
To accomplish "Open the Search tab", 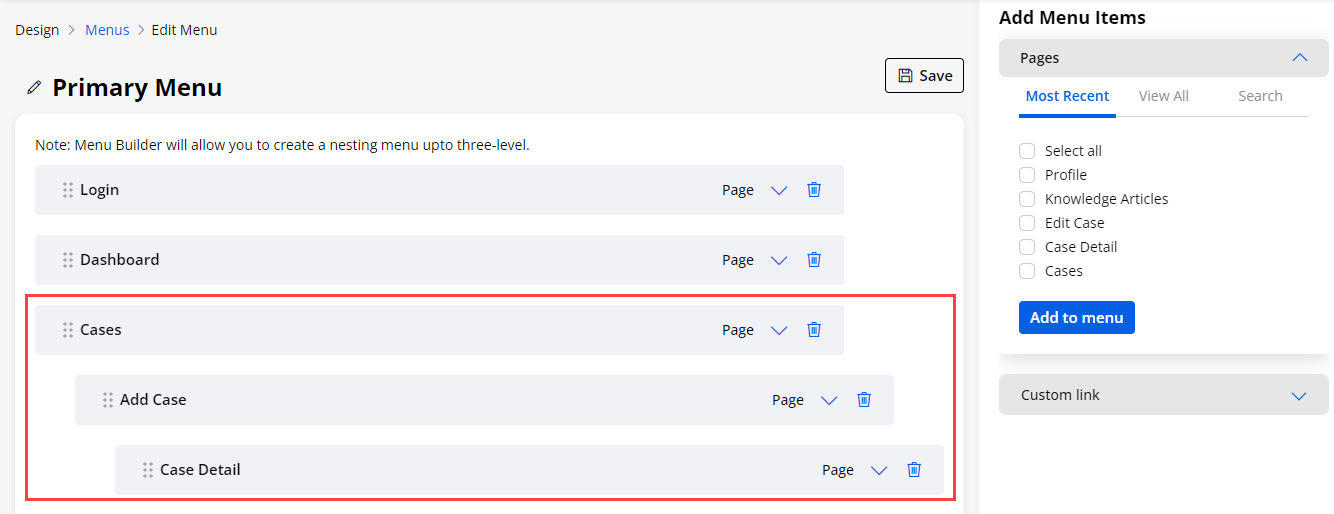I will point(1260,96).
